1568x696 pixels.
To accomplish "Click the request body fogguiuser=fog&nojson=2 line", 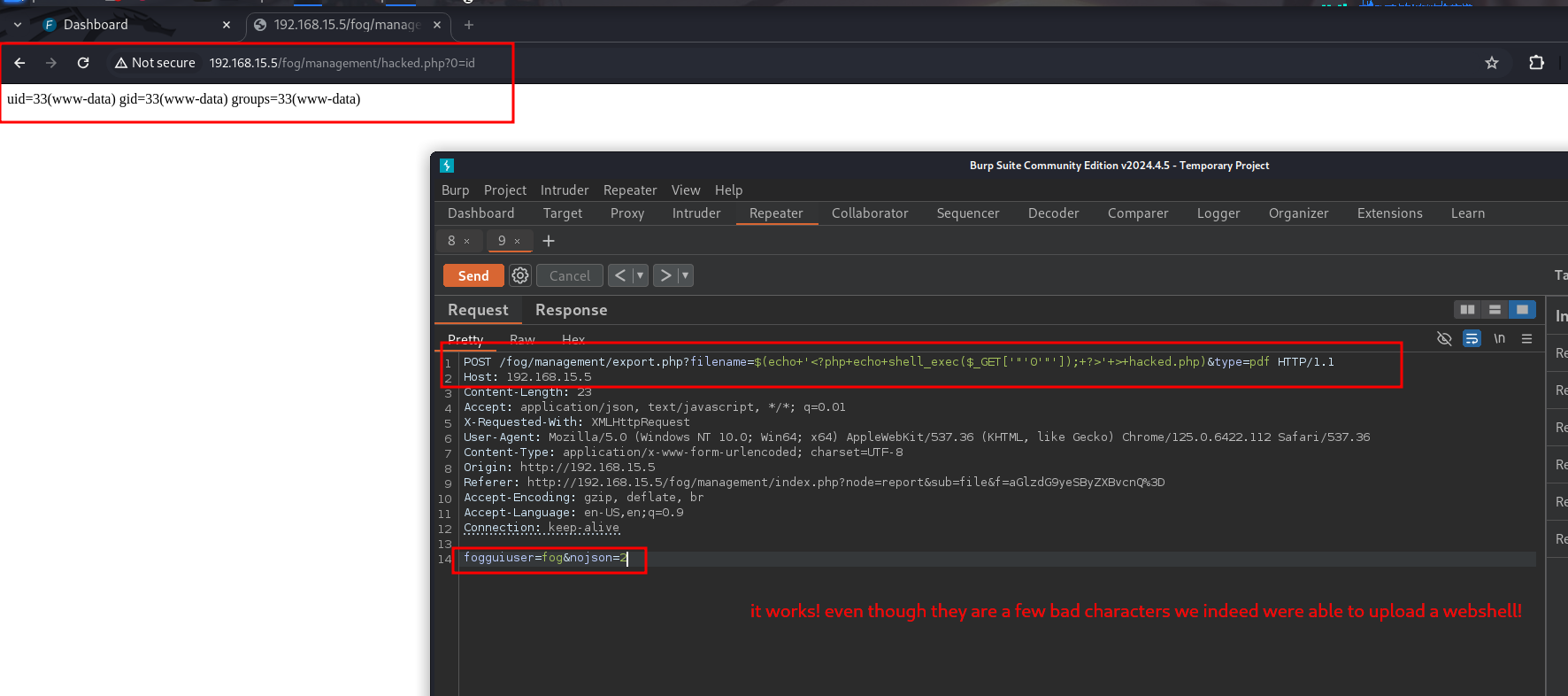I will 545,558.
